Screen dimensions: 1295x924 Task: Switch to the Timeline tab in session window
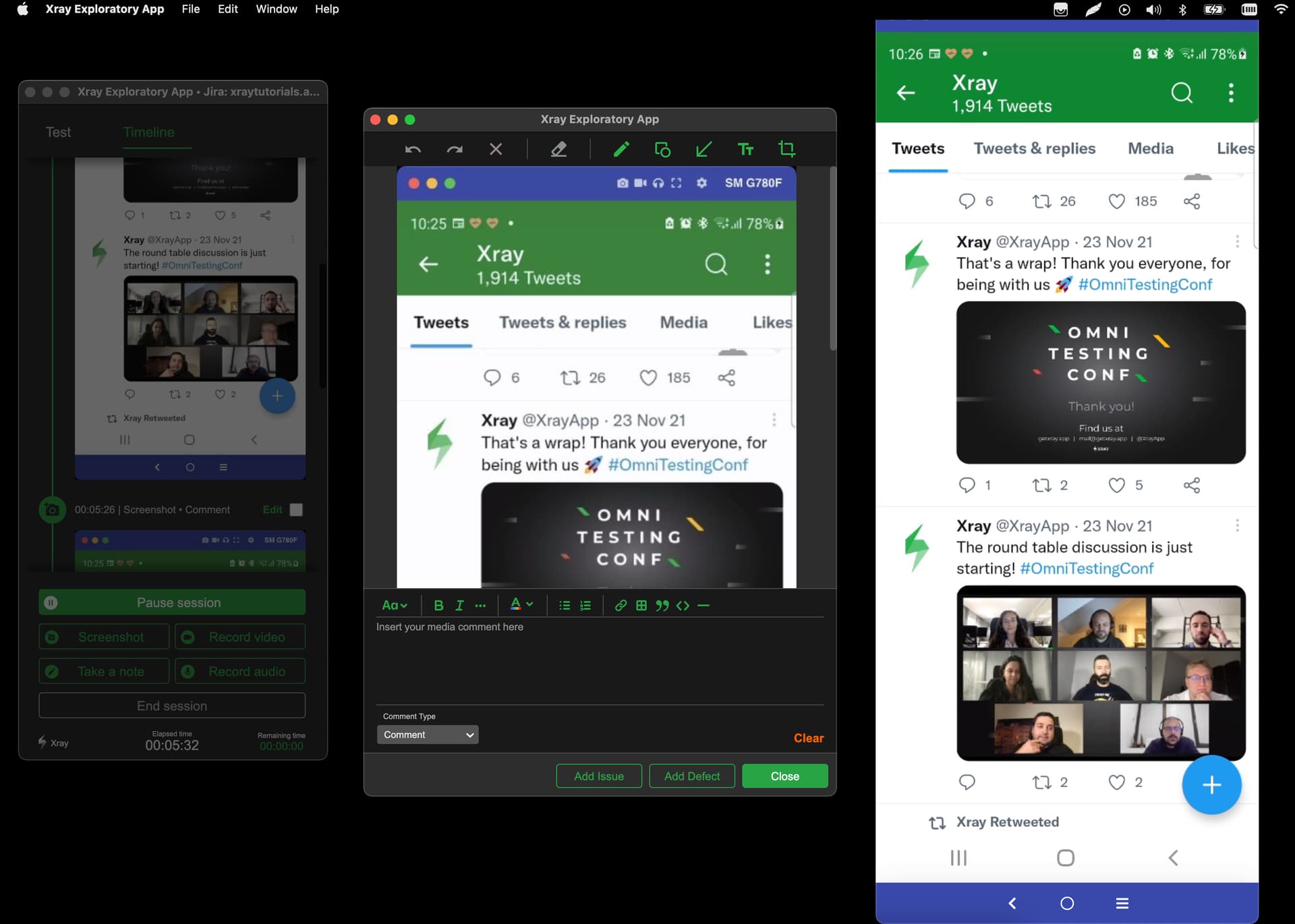point(149,132)
